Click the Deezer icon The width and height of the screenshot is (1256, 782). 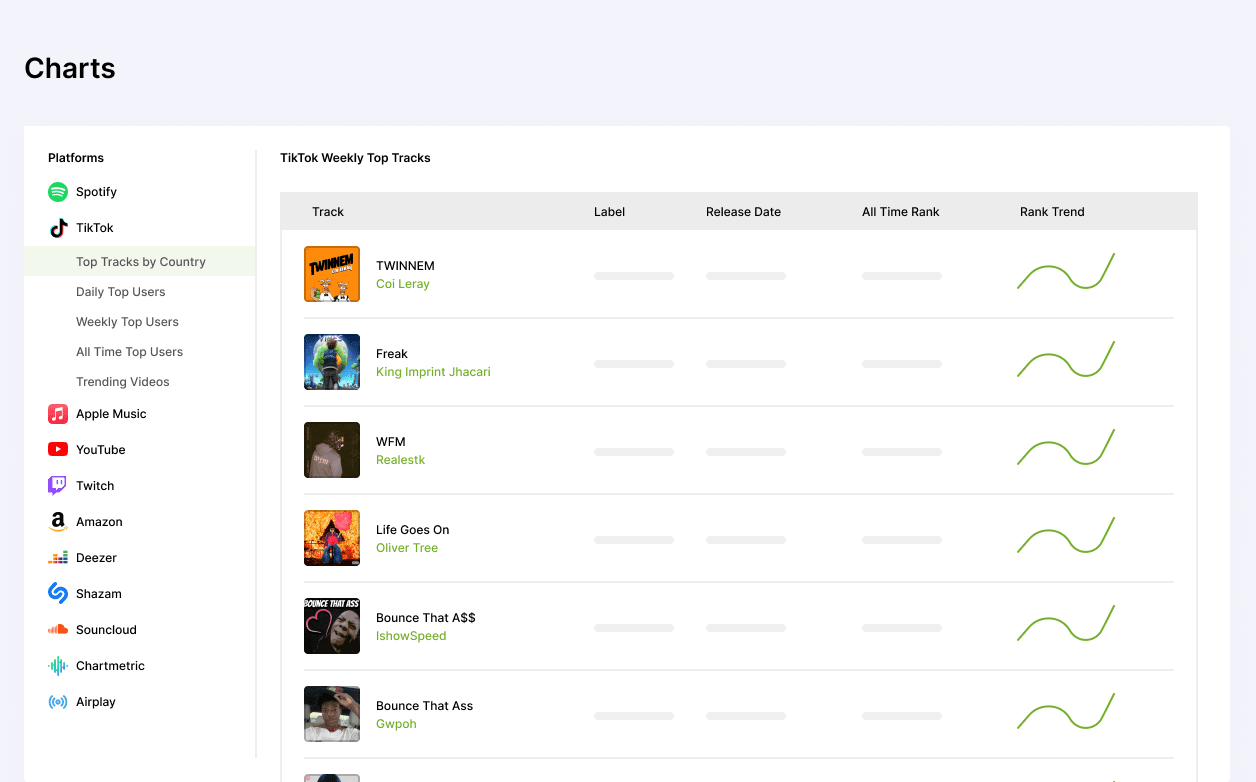(58, 558)
